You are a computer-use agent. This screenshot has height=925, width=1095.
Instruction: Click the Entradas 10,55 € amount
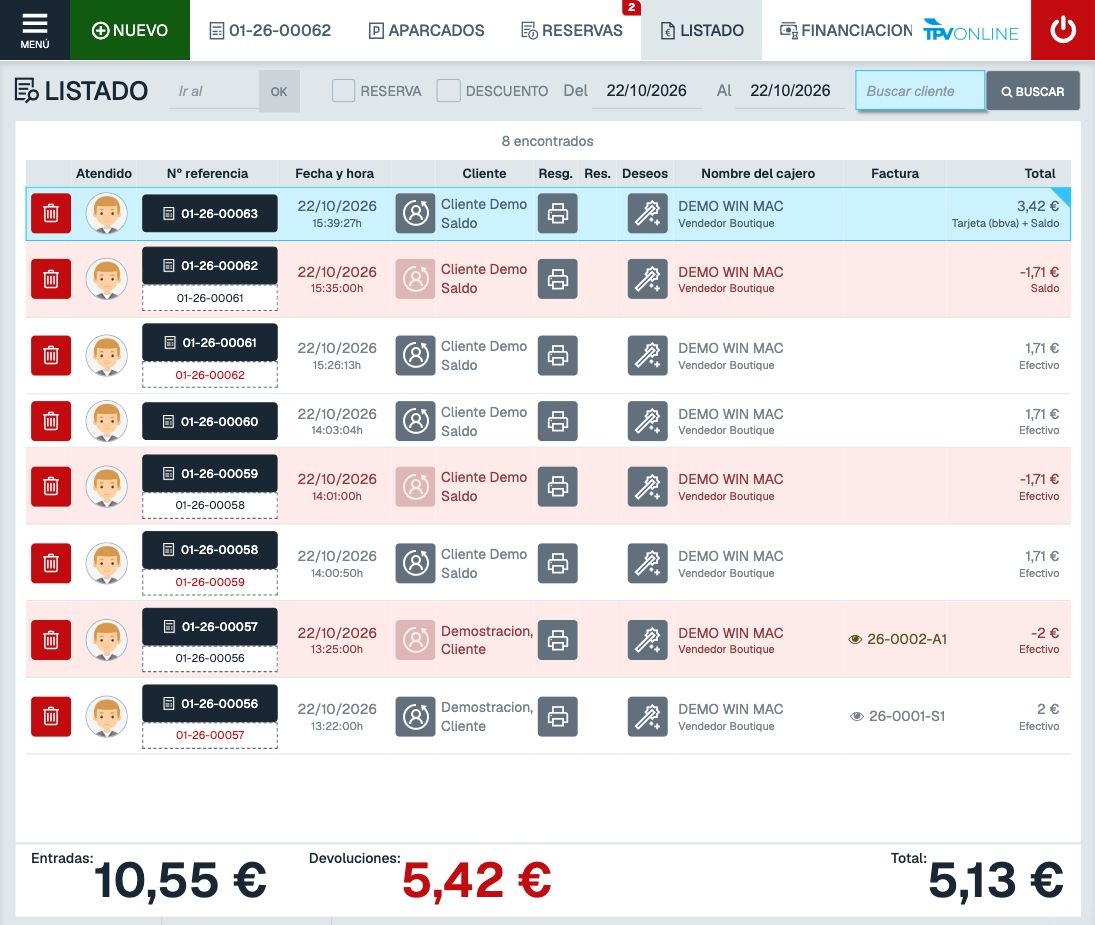(x=180, y=880)
